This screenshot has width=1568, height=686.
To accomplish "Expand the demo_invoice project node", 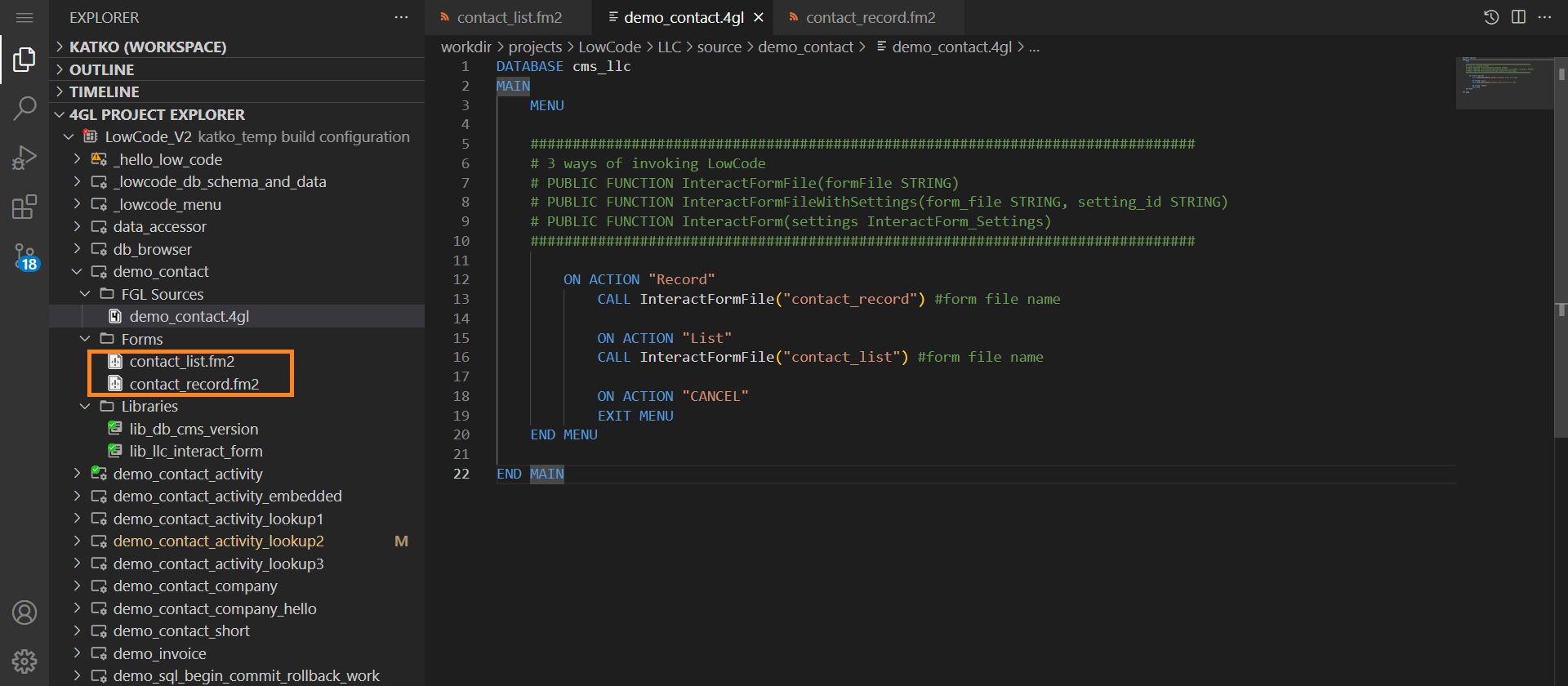I will 77,653.
